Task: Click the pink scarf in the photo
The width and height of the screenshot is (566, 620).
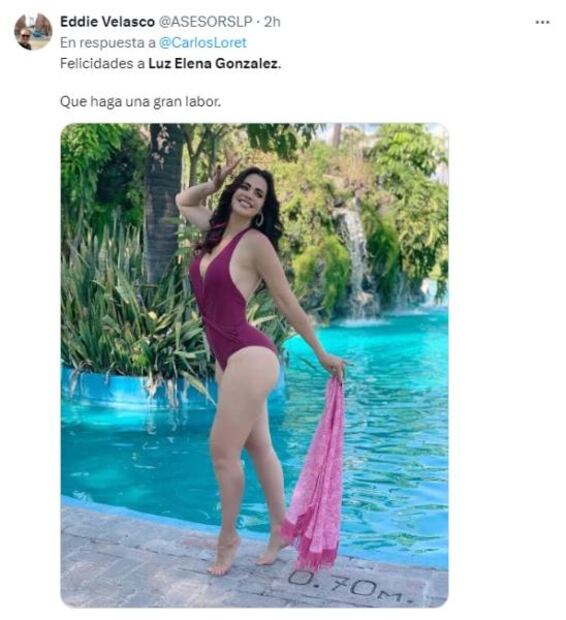Action: tap(316, 474)
